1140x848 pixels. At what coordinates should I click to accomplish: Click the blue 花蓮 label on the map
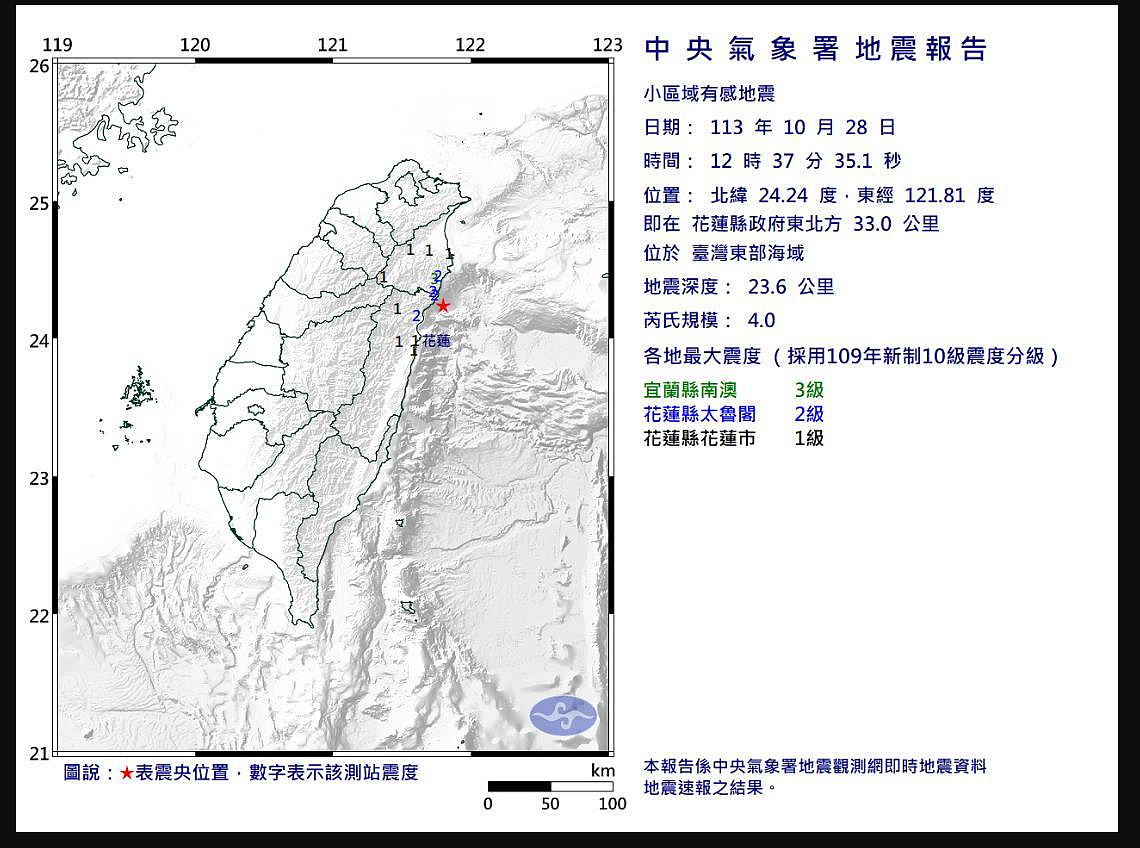[x=436, y=341]
